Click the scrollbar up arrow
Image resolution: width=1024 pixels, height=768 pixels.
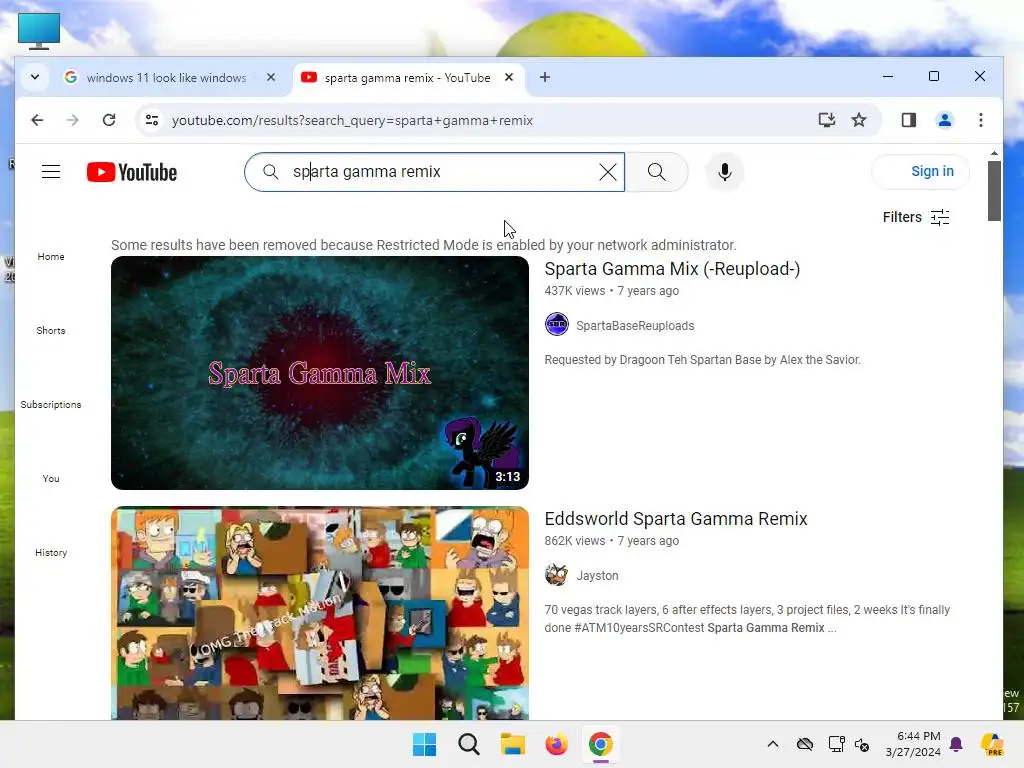(994, 153)
